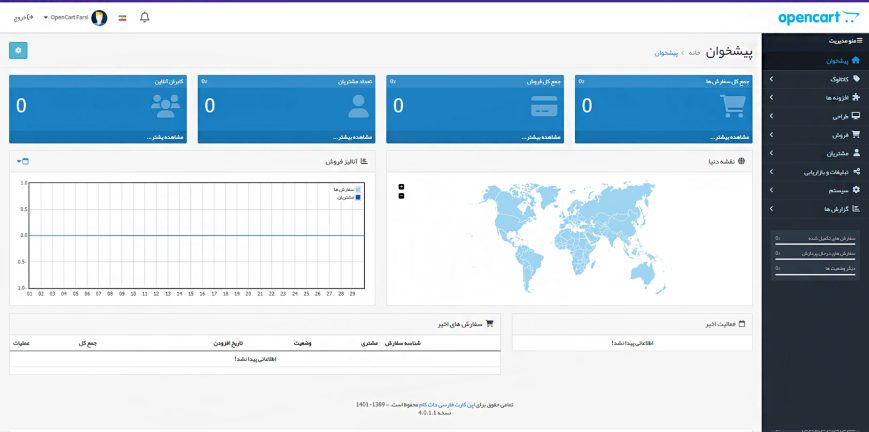Click the خانه breadcrumb link

695,53
